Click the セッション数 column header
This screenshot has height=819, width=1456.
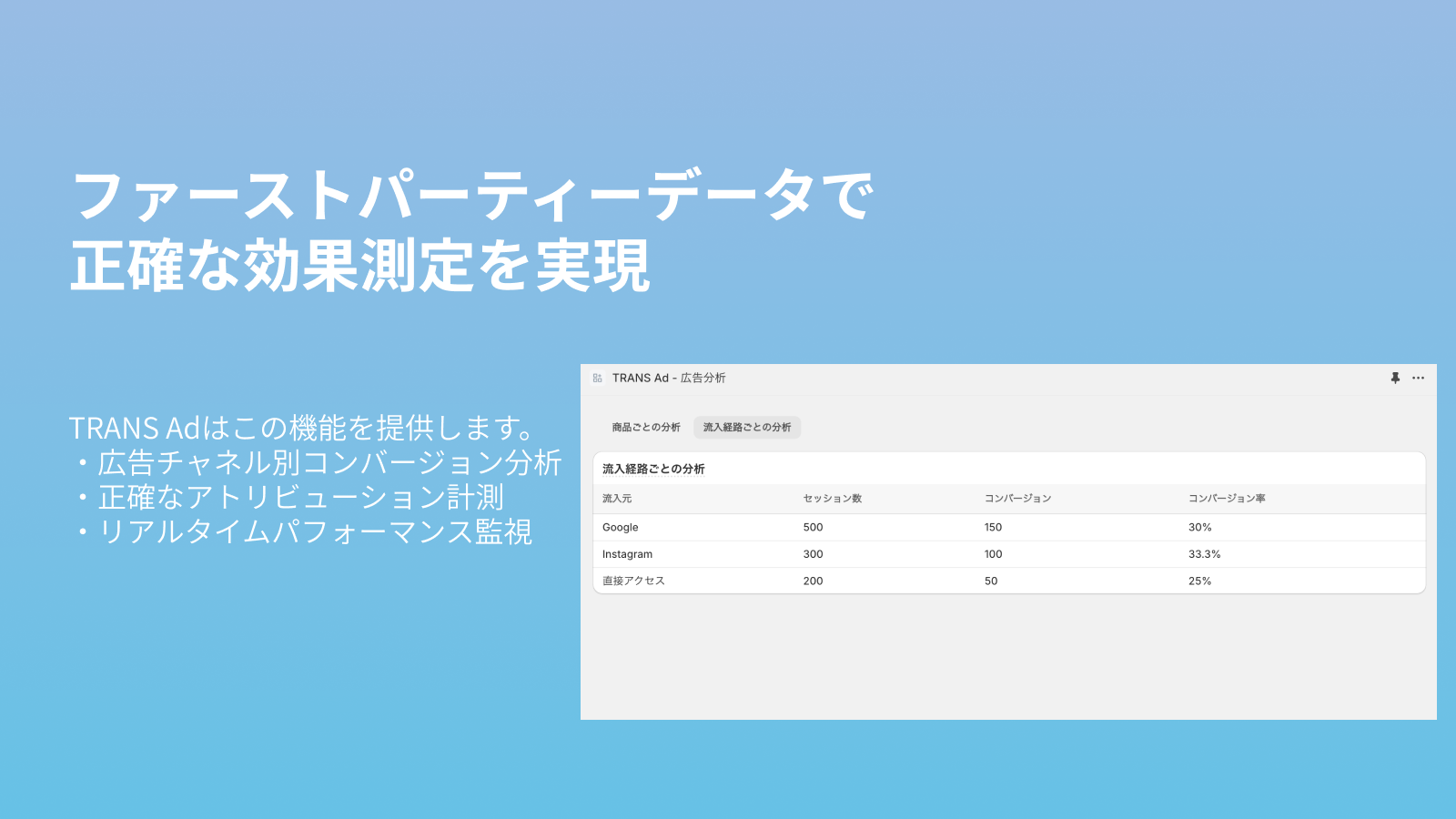tap(833, 499)
